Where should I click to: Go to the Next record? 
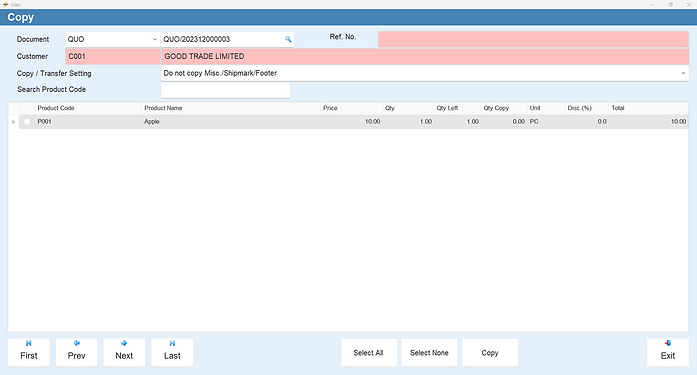coord(124,352)
